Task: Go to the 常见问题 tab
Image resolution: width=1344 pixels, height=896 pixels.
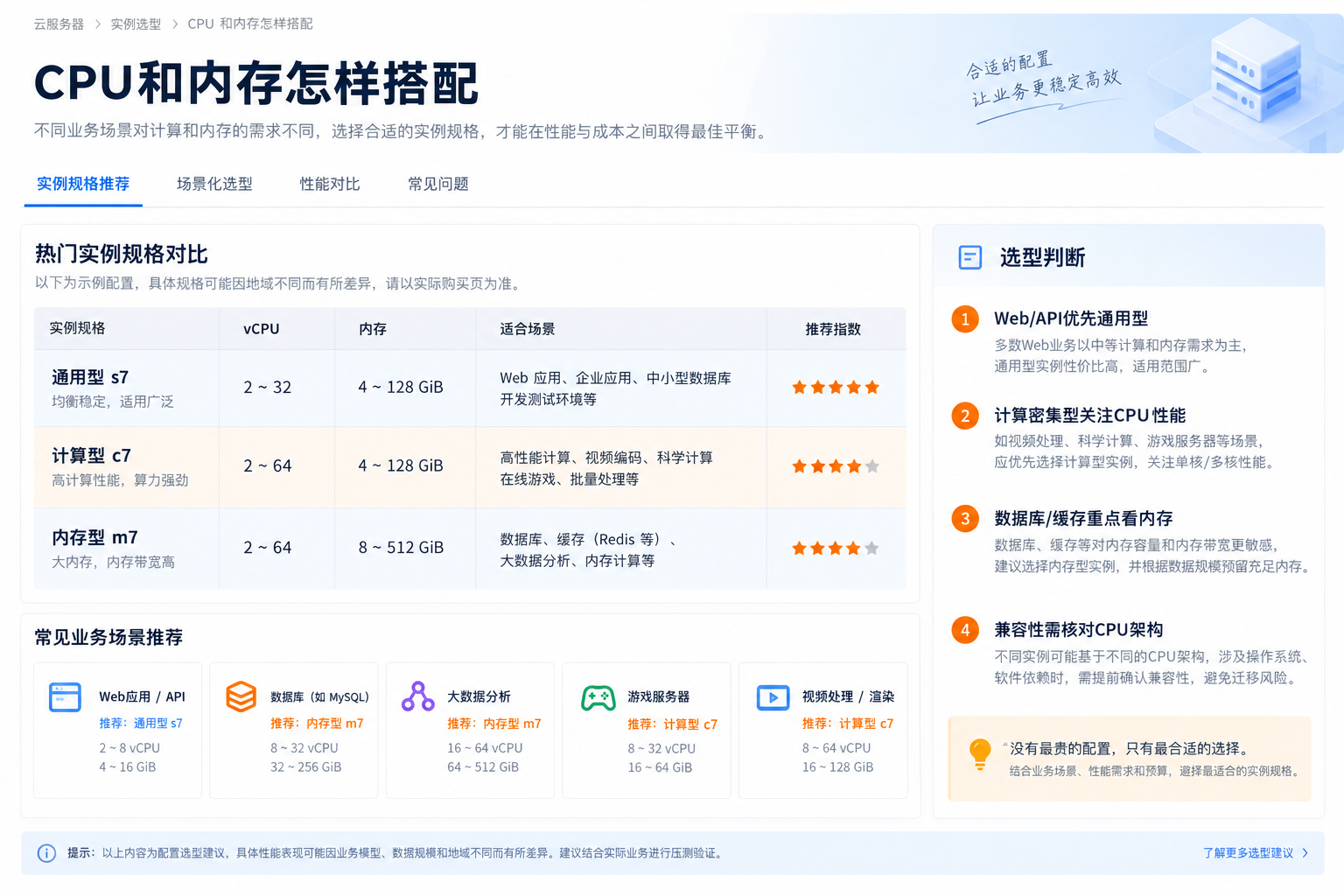Action: click(x=438, y=184)
